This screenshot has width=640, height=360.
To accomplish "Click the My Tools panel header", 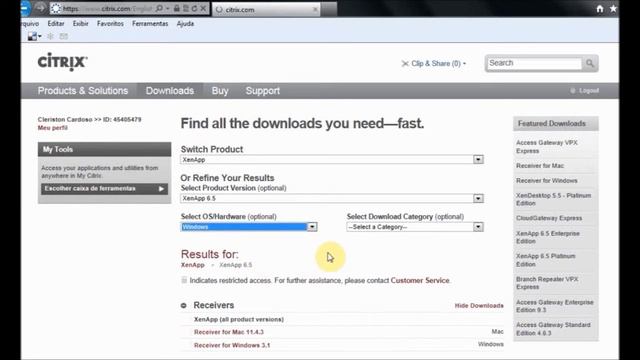I will [x=104, y=149].
